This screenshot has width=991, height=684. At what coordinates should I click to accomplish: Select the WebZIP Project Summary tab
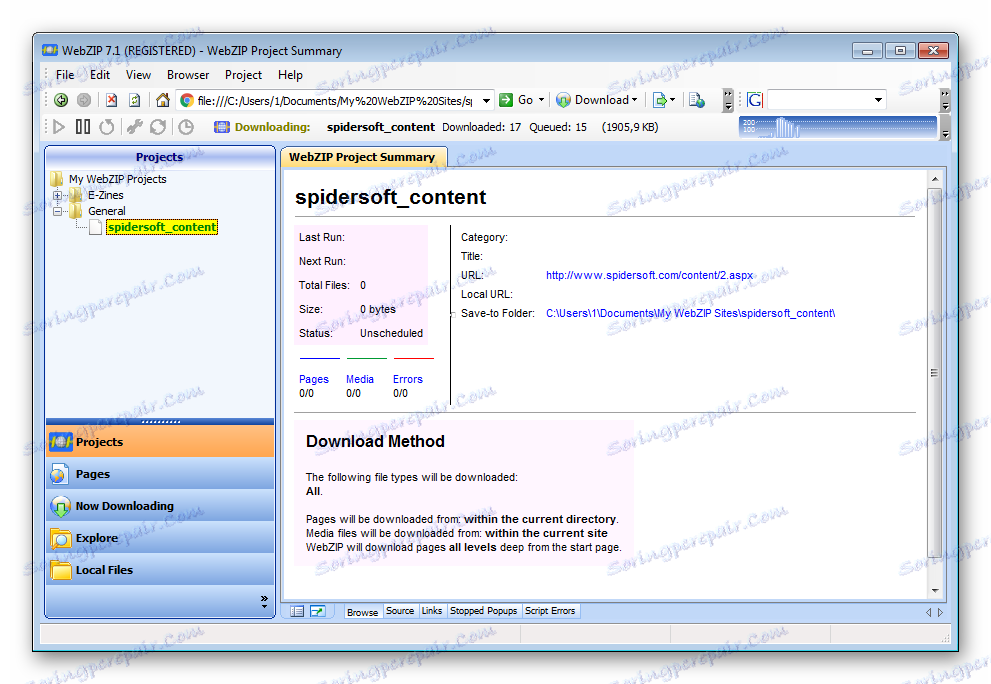click(x=363, y=157)
